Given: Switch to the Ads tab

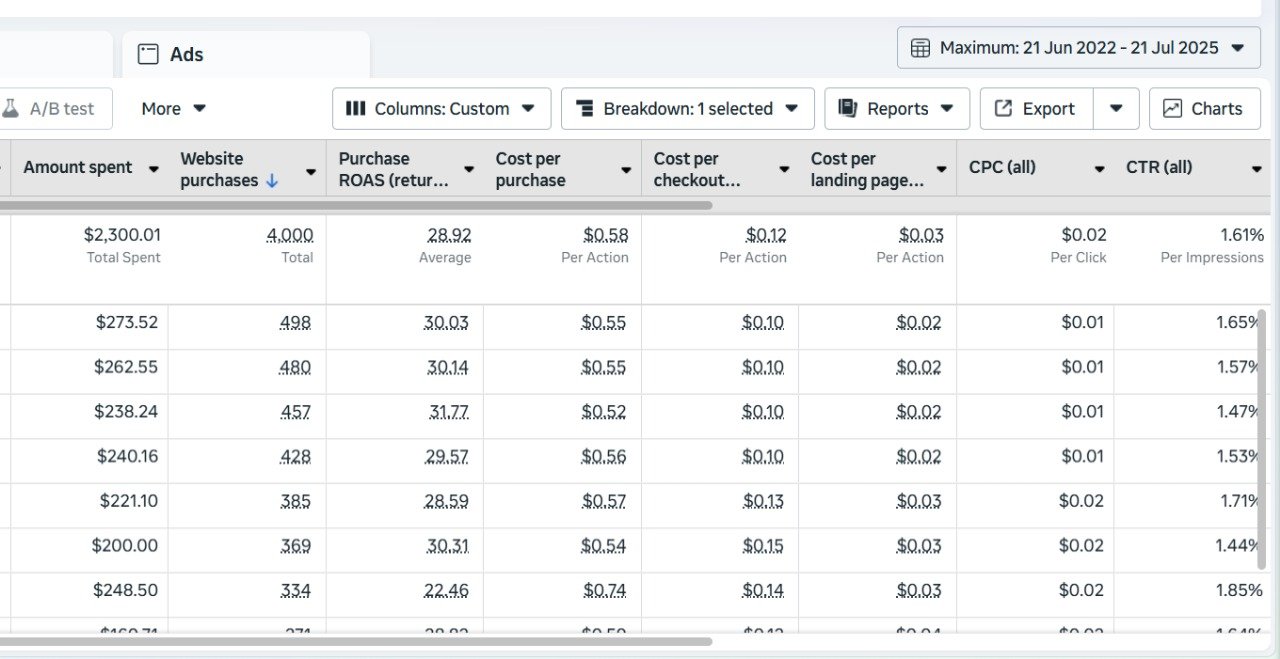Looking at the screenshot, I should (186, 54).
